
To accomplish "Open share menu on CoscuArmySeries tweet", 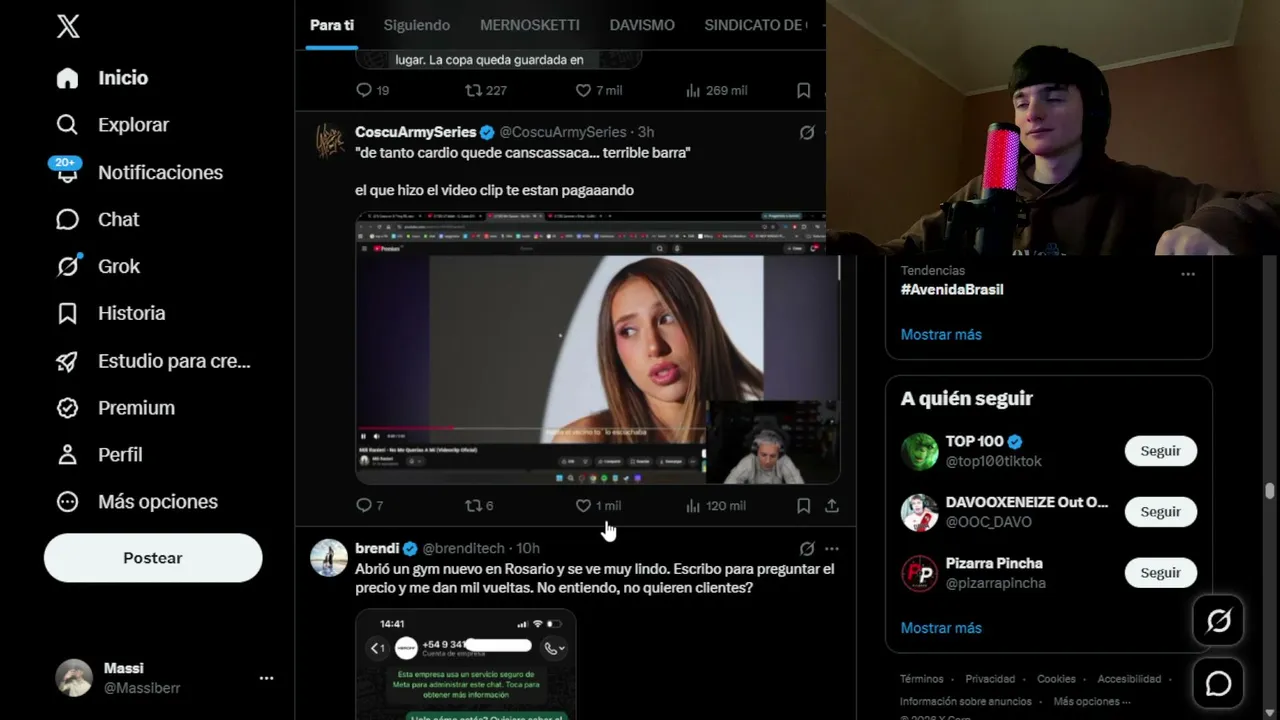I will tap(832, 506).
